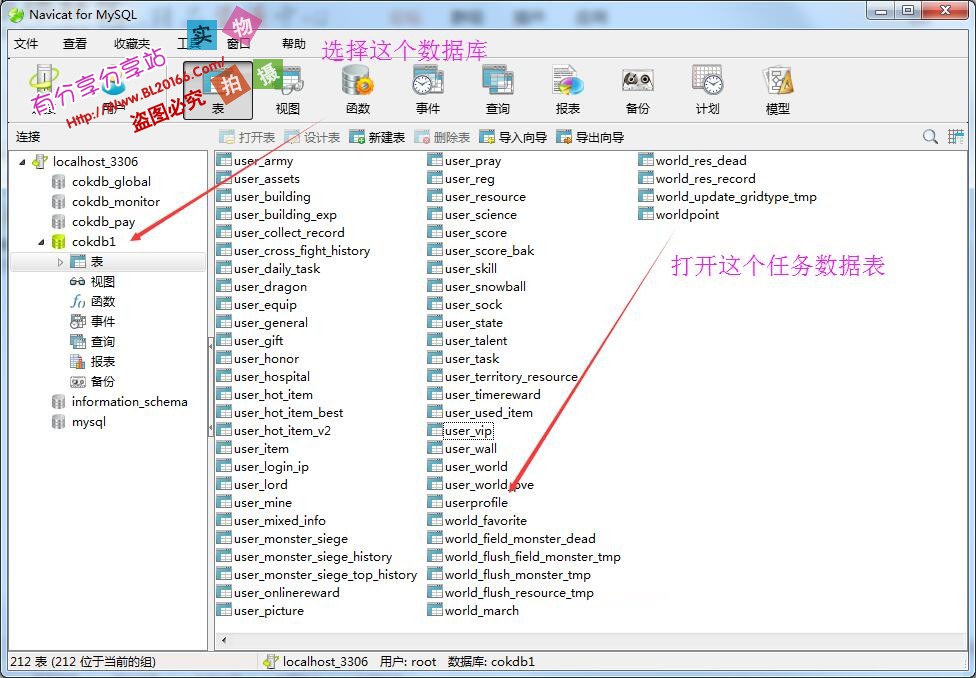Viewport: 976px width, 678px height.
Task: Open the 事件 (Event) toolbar icon
Action: pos(428,90)
